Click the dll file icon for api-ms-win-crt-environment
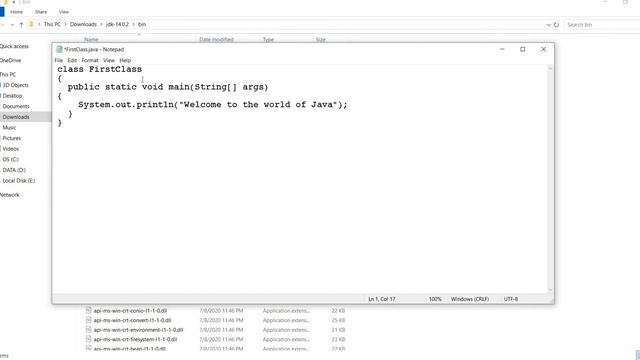Image resolution: width=640 pixels, height=360 pixels. click(x=88, y=329)
